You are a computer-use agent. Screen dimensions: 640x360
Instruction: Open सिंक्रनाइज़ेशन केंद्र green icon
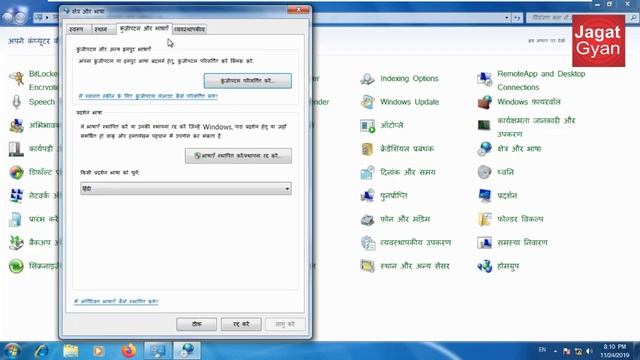tap(16, 266)
